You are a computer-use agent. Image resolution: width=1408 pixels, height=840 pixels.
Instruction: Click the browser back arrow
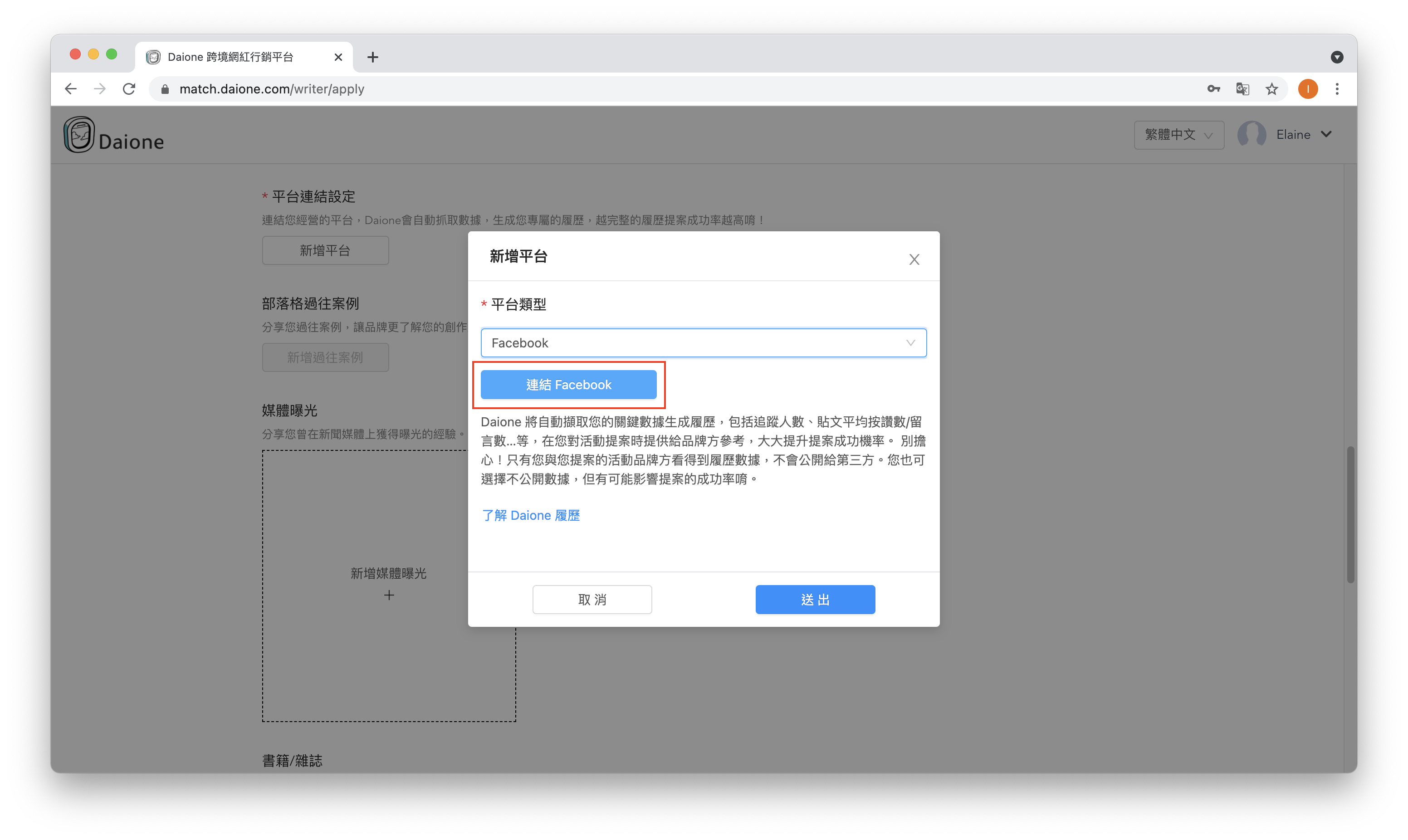71,89
